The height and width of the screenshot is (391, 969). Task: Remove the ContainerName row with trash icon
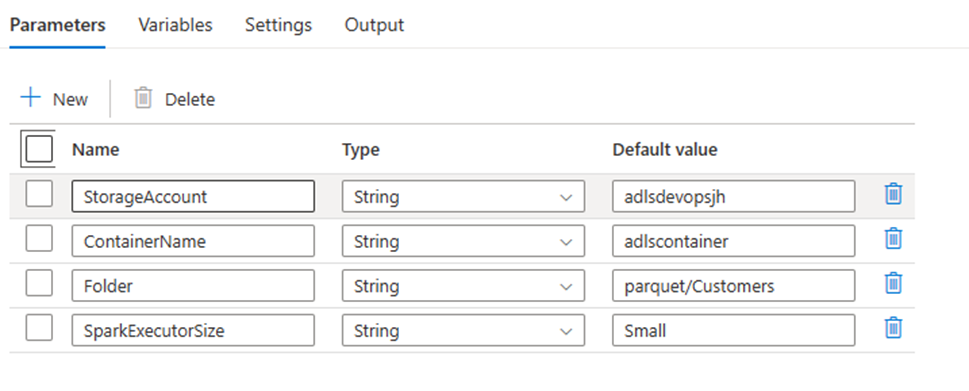(x=893, y=238)
